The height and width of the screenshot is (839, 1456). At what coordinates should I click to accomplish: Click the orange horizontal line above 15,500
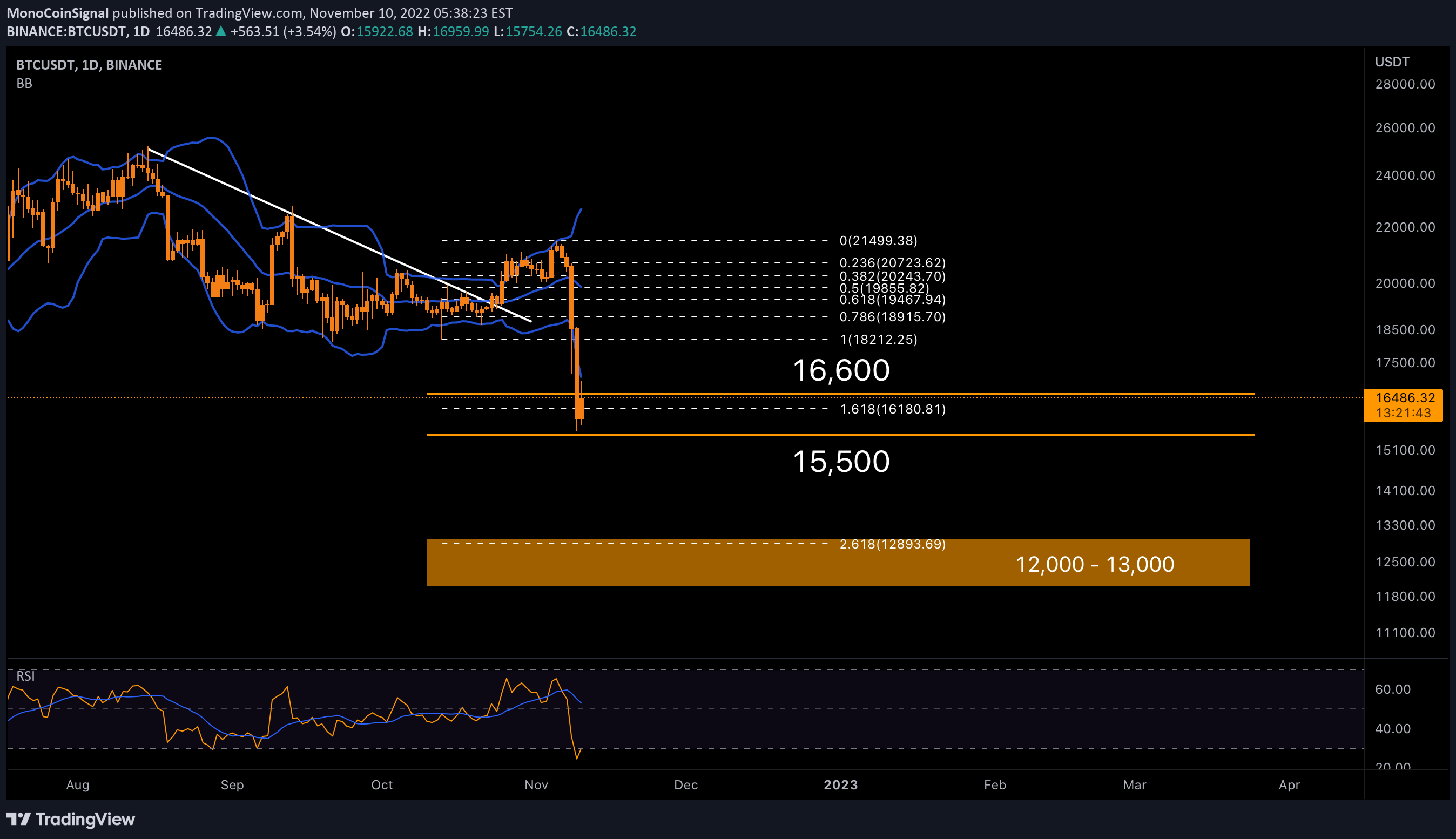coord(840,435)
